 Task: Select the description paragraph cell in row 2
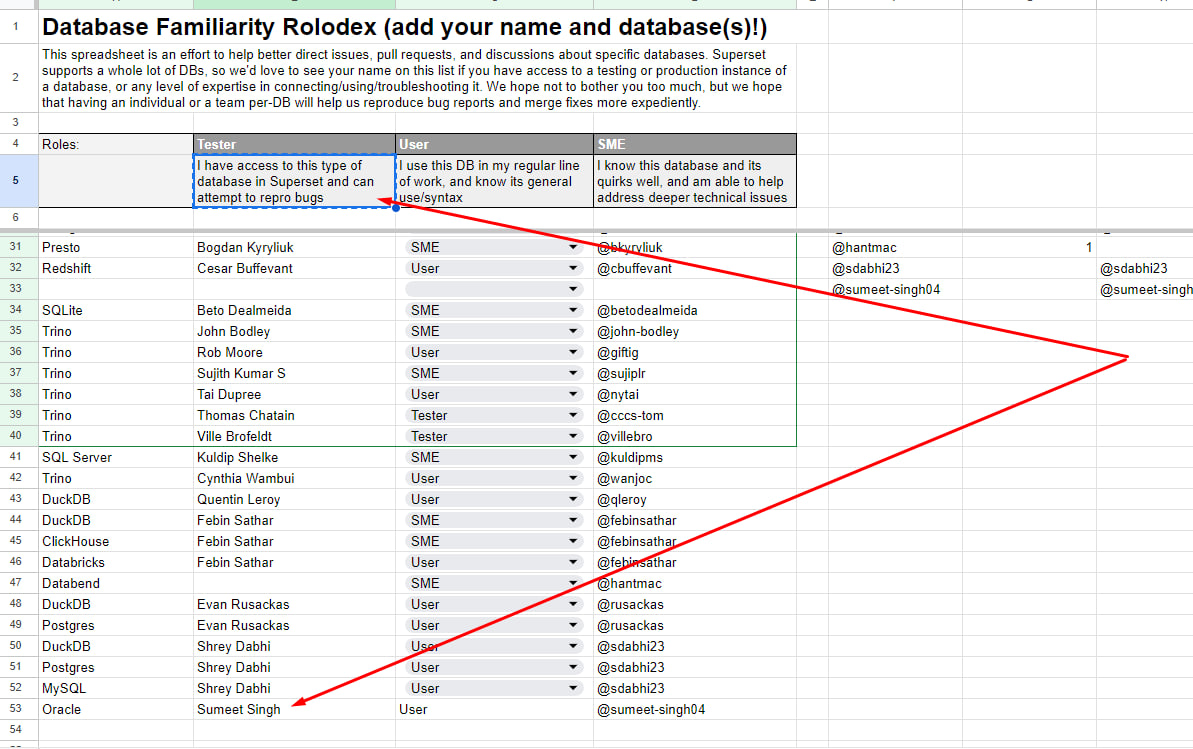[418, 78]
